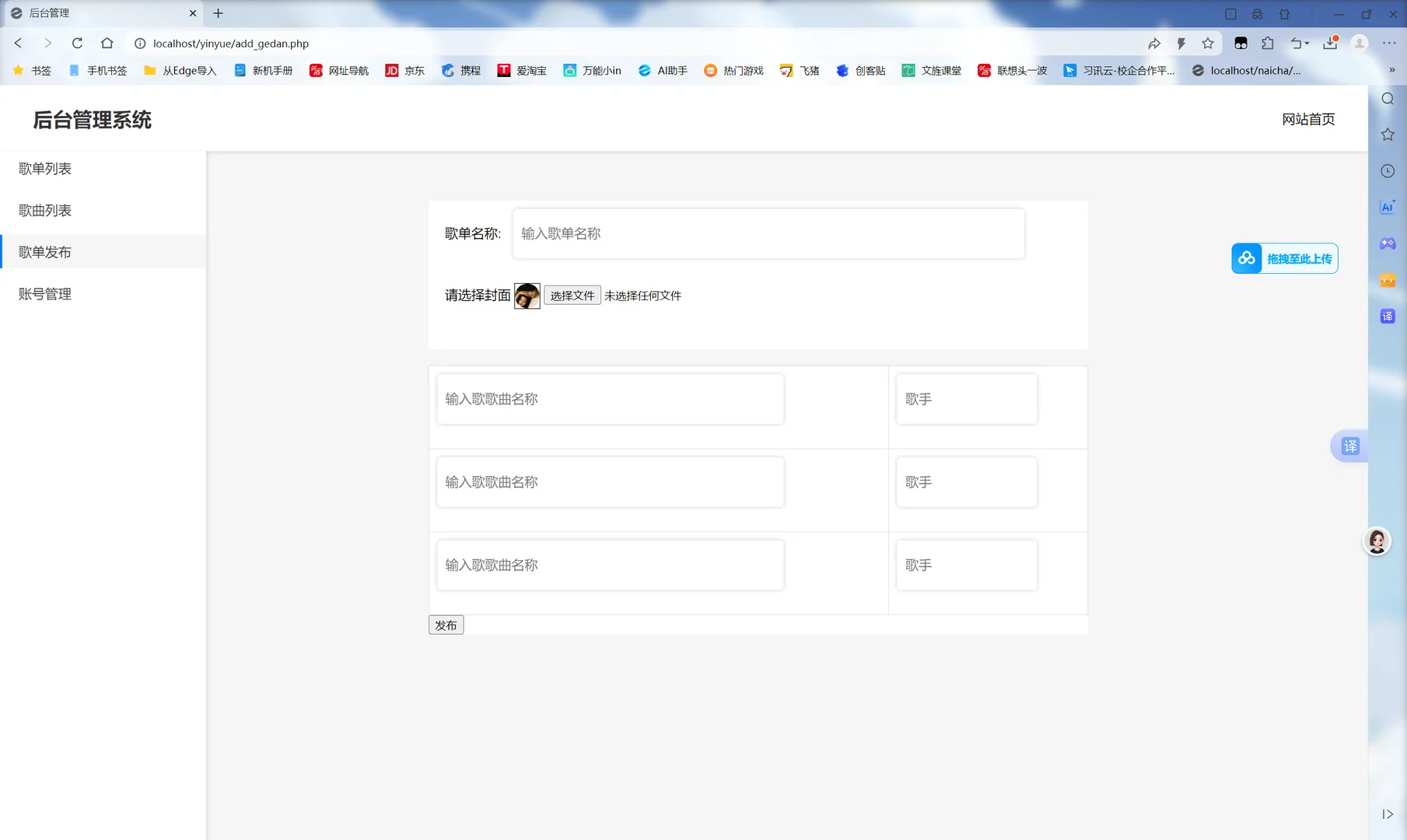This screenshot has width=1407, height=840.
Task: Click the site info icon before the URL
Action: click(138, 44)
